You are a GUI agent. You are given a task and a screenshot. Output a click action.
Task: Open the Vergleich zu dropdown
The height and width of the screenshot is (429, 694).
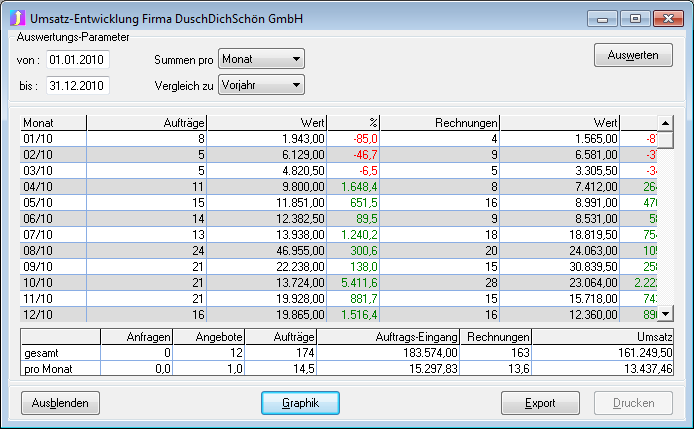pyautogui.click(x=260, y=86)
